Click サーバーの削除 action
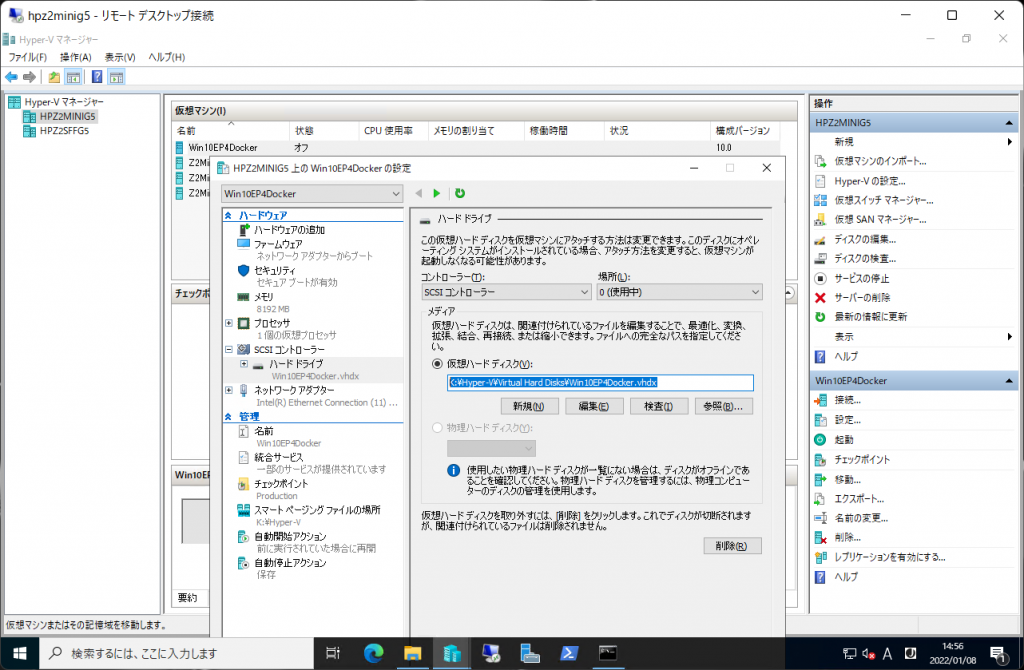Image resolution: width=1024 pixels, height=670 pixels. click(861, 298)
